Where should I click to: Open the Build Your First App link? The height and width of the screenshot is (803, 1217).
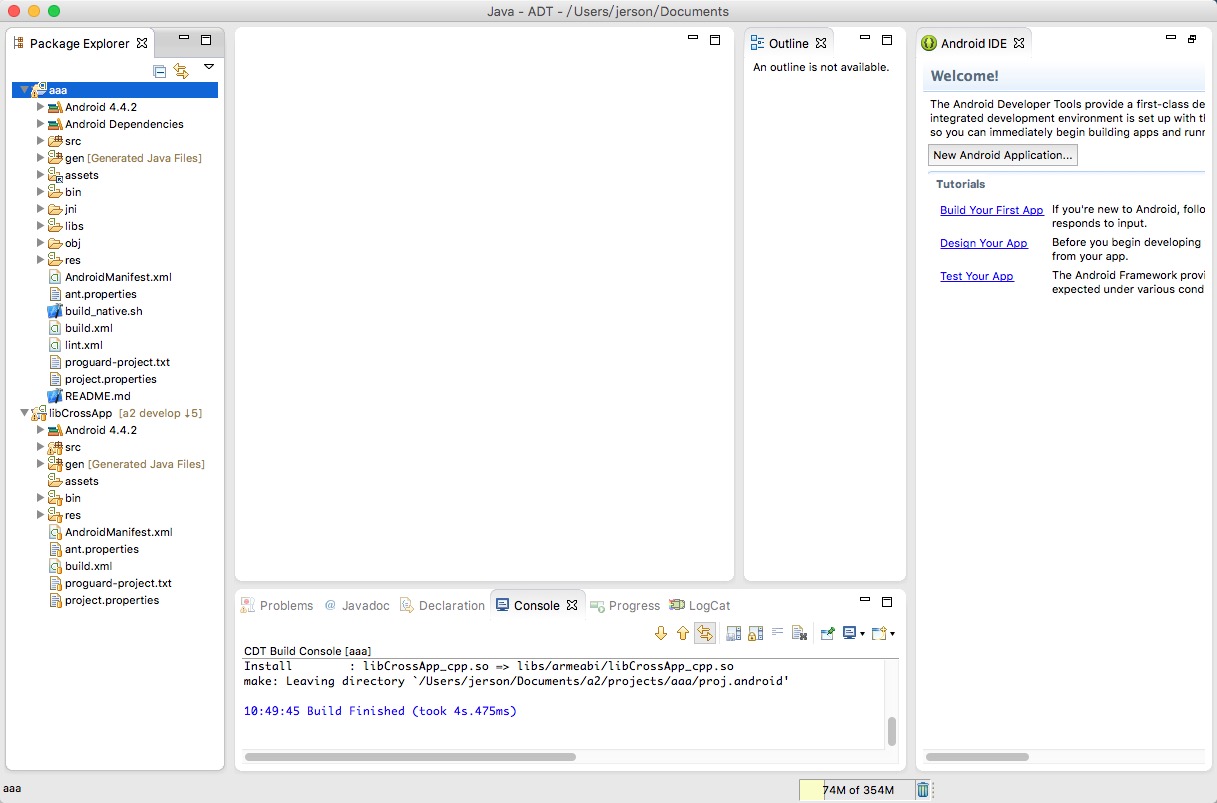tap(991, 210)
